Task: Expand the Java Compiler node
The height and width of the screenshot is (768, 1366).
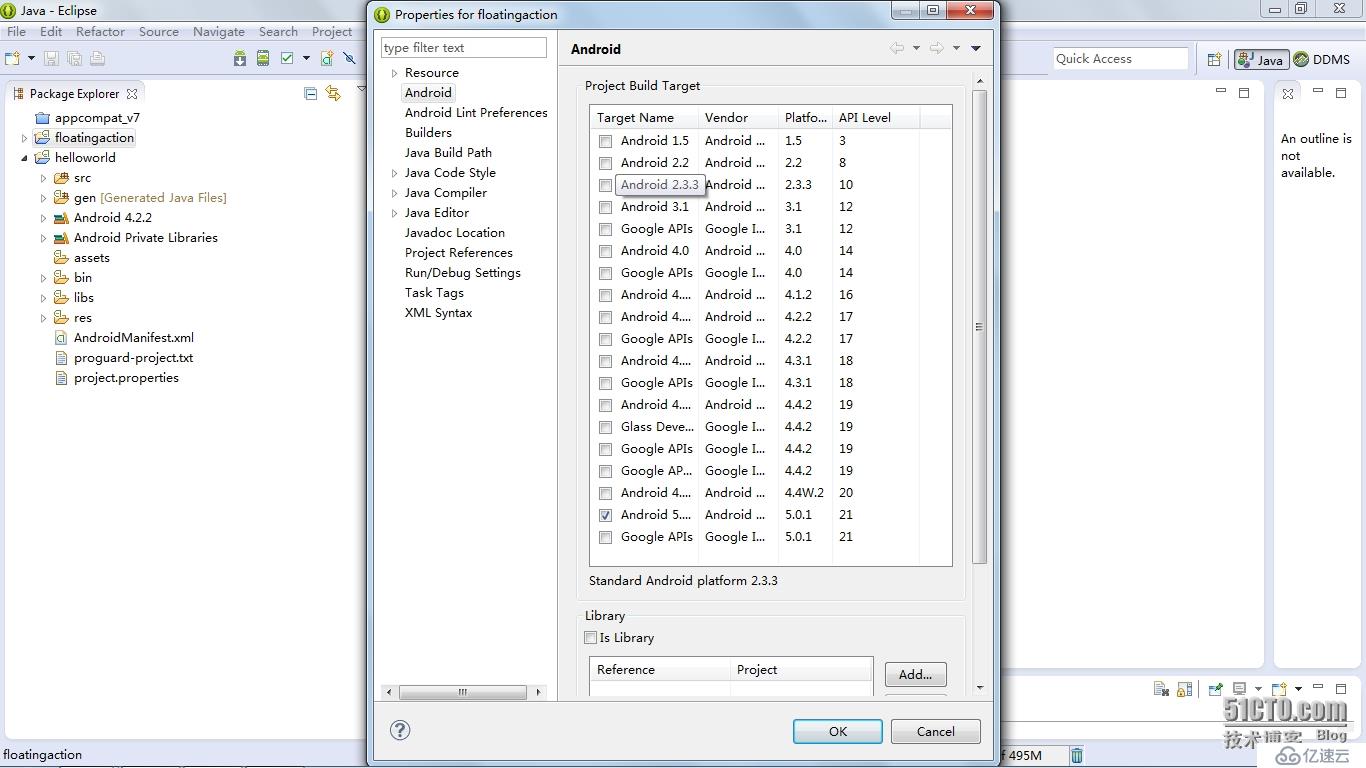Action: point(395,193)
